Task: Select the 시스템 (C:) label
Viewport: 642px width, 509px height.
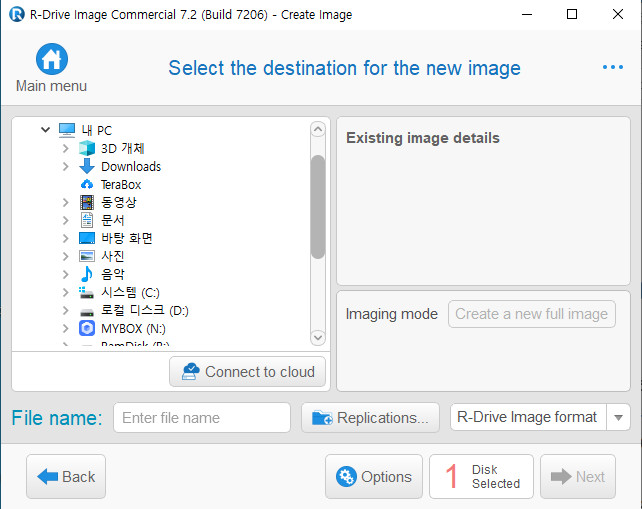Action: (x=130, y=292)
